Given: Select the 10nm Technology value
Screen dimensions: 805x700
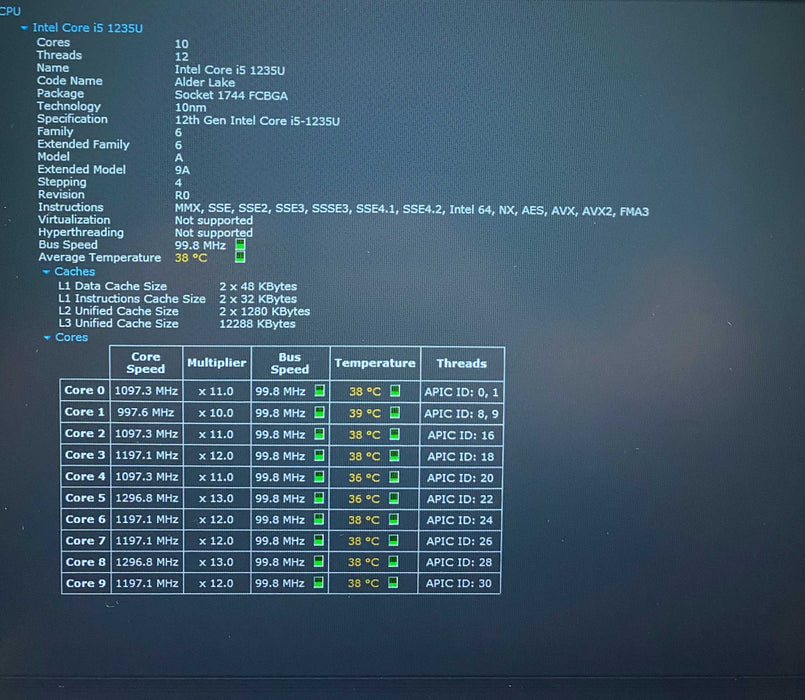Looking at the screenshot, I should (x=190, y=108).
